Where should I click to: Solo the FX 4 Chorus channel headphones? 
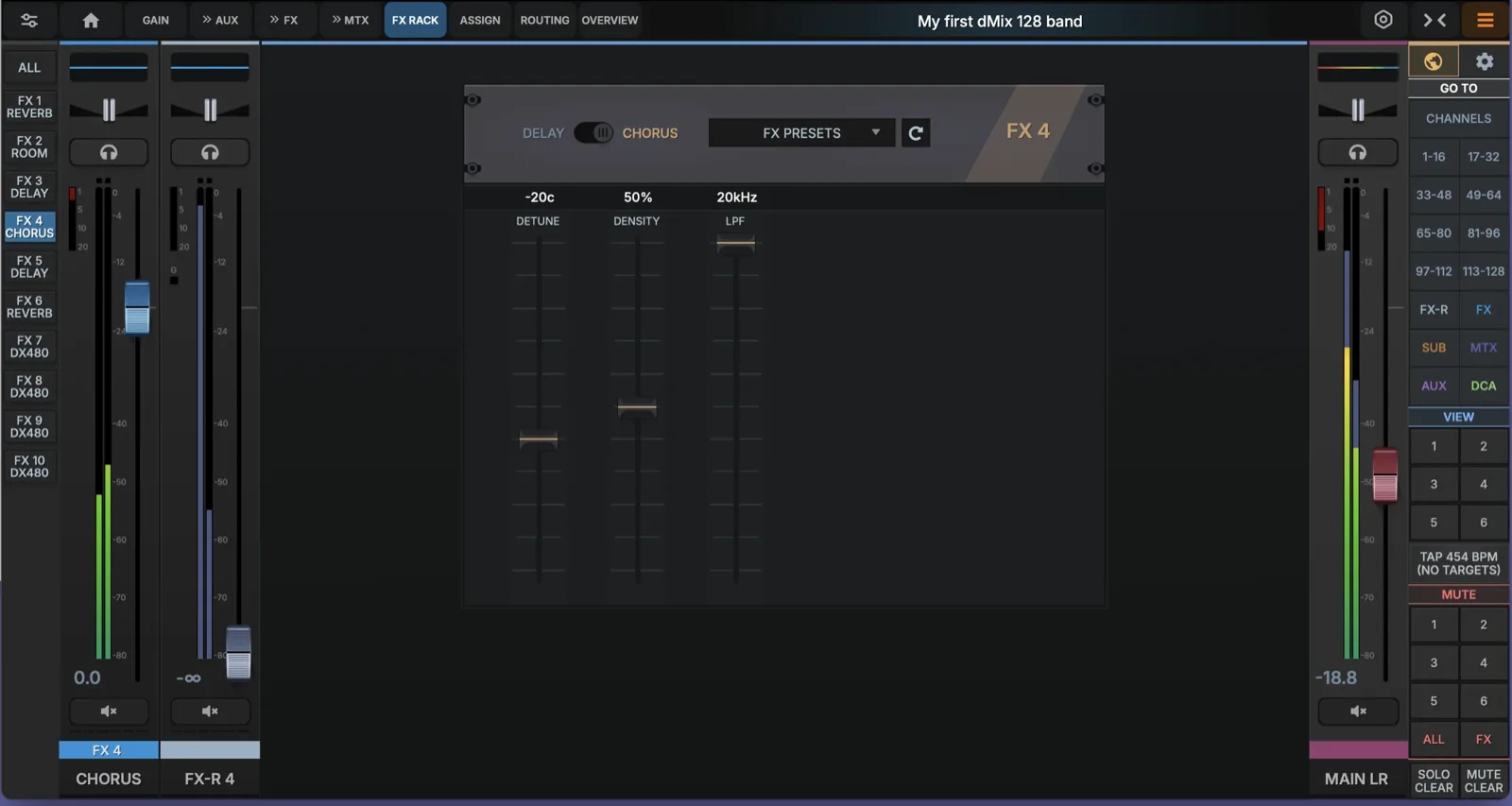pyautogui.click(x=109, y=152)
